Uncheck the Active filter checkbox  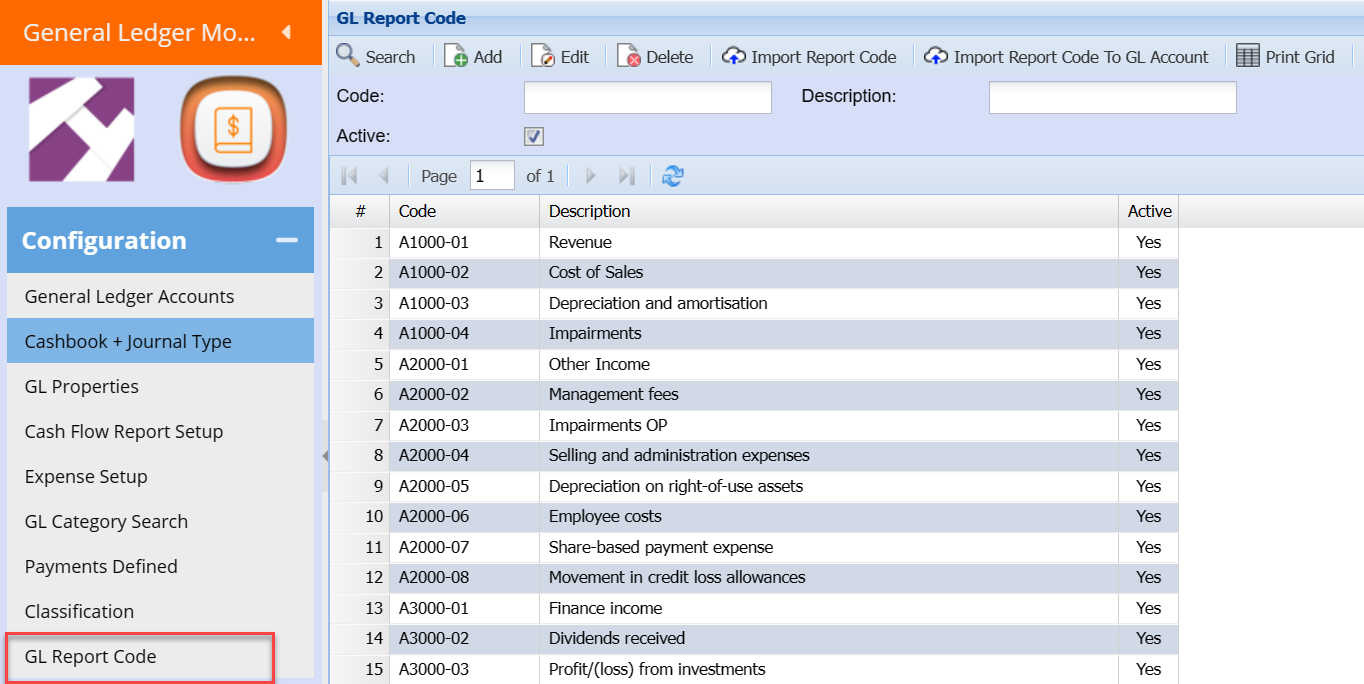pyautogui.click(x=534, y=136)
